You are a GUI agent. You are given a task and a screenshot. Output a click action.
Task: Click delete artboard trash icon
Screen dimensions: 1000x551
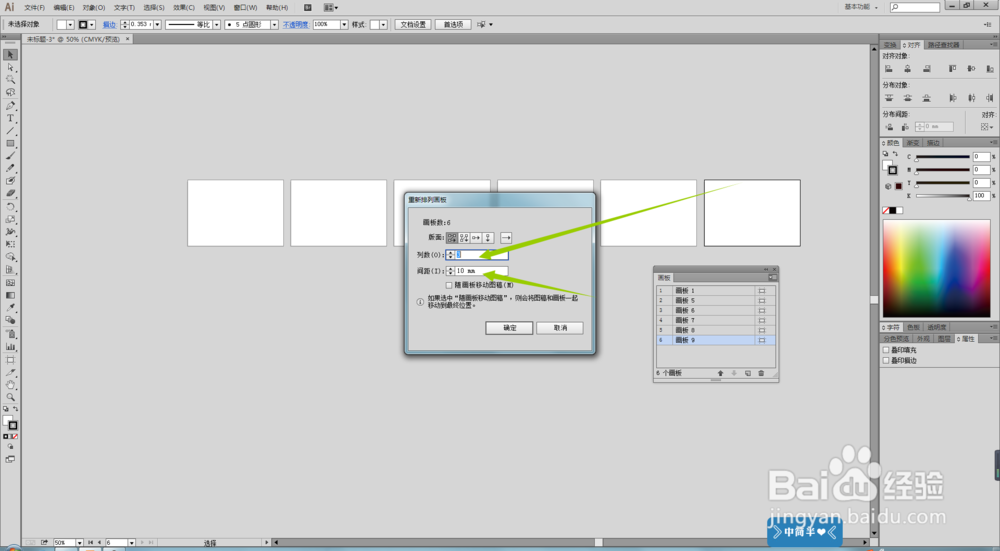tap(761, 373)
